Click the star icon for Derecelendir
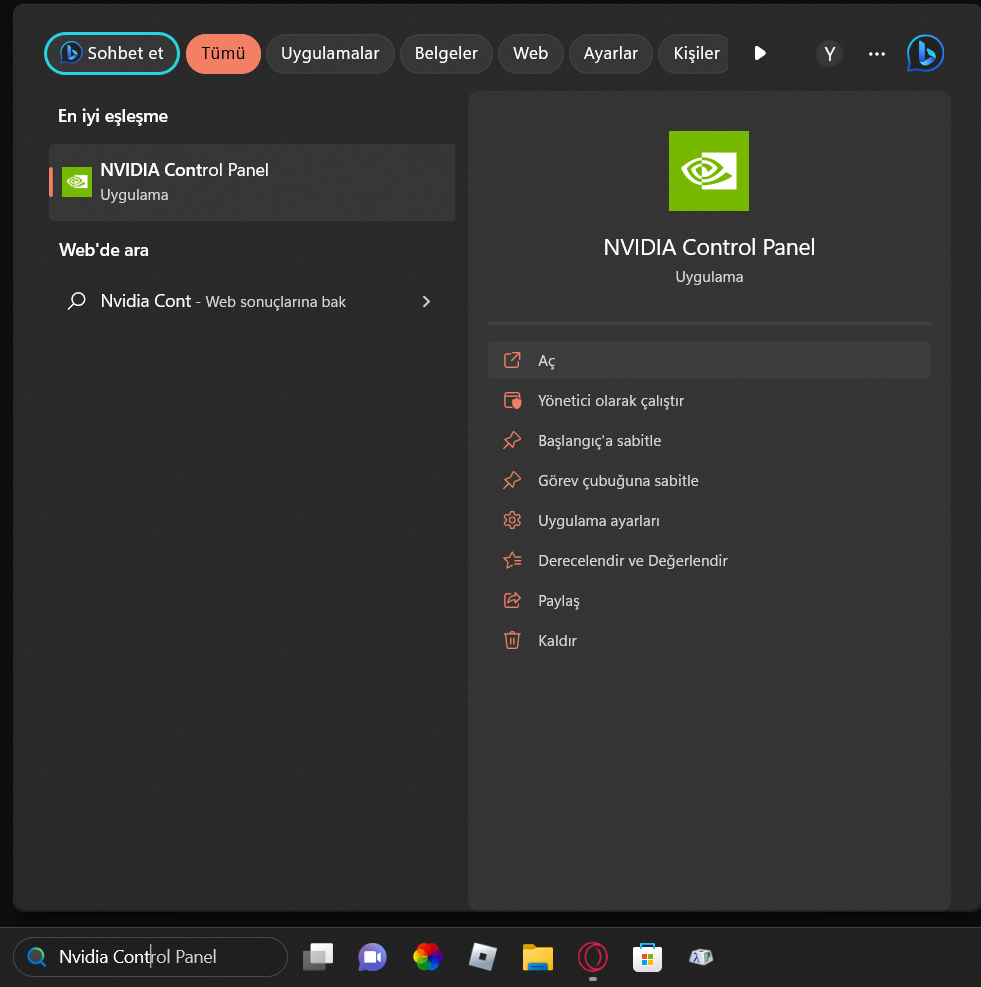Screen dimensions: 981x987 tap(512, 560)
